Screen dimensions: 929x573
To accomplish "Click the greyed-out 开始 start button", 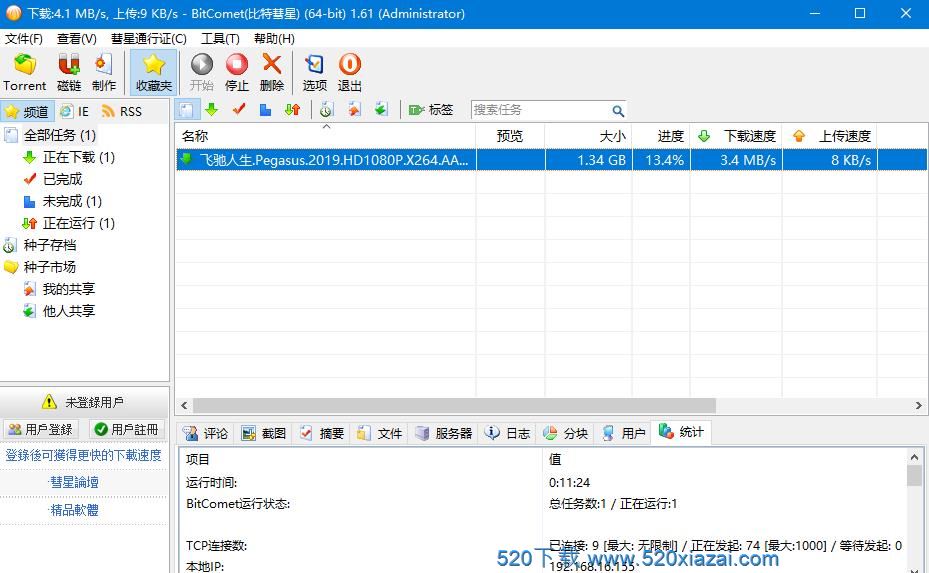I will point(201,72).
